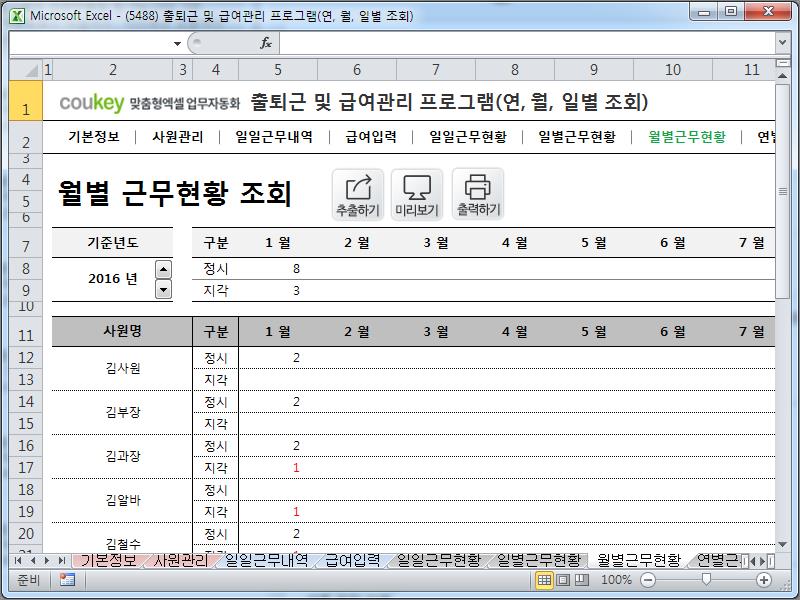Select the 급여입력 sheet tab
The height and width of the screenshot is (600, 800).
point(352,560)
